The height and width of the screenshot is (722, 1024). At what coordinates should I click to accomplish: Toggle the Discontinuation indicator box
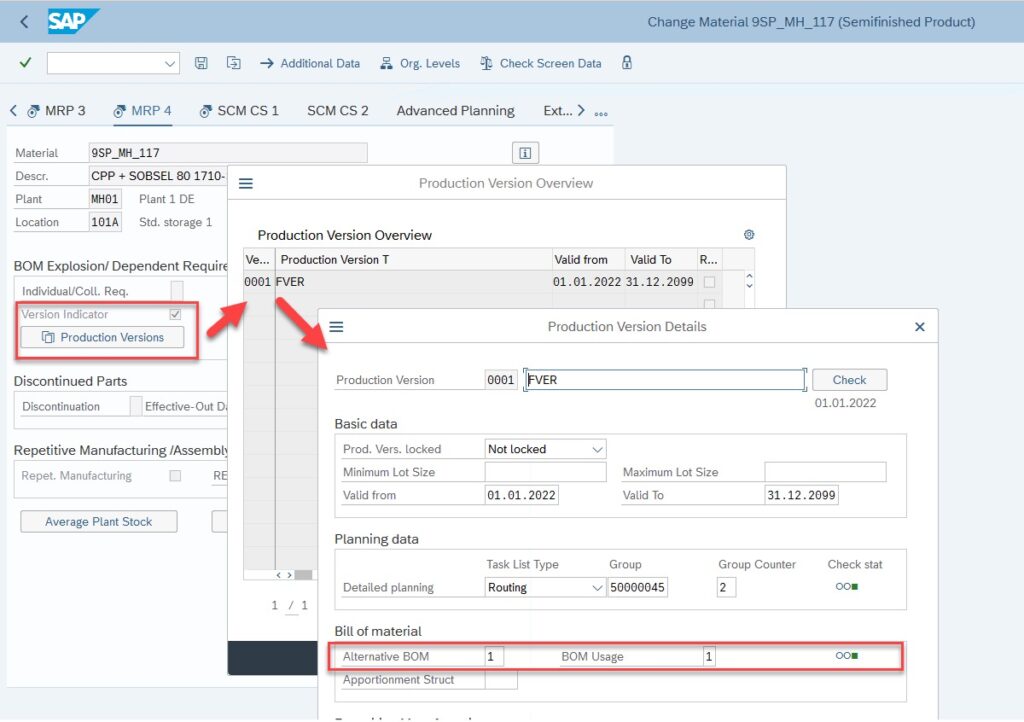pos(136,406)
